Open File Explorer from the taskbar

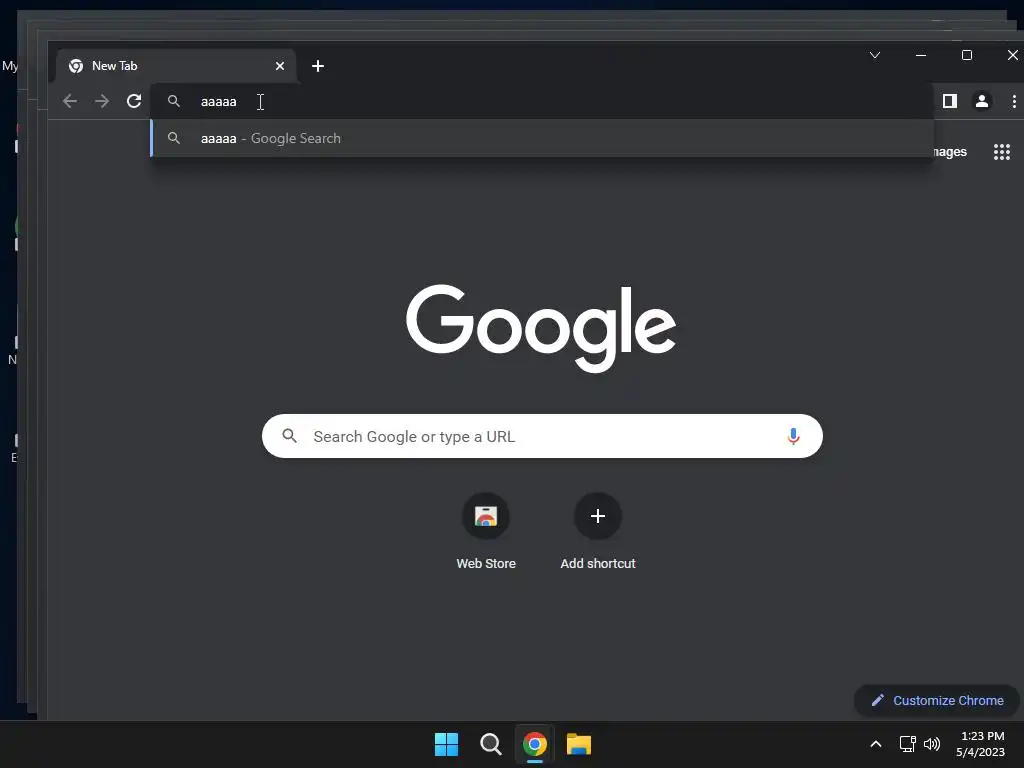[579, 744]
